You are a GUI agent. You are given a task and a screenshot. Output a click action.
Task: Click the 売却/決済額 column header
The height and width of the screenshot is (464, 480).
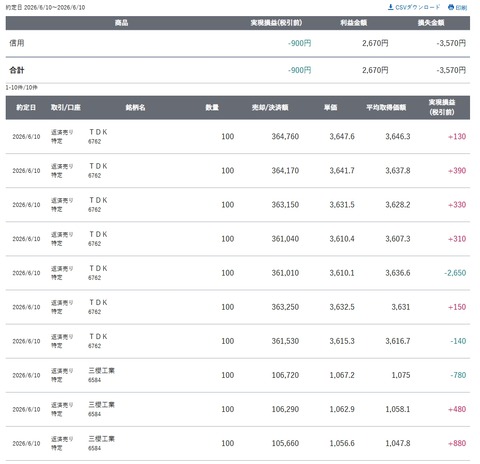pyautogui.click(x=270, y=107)
